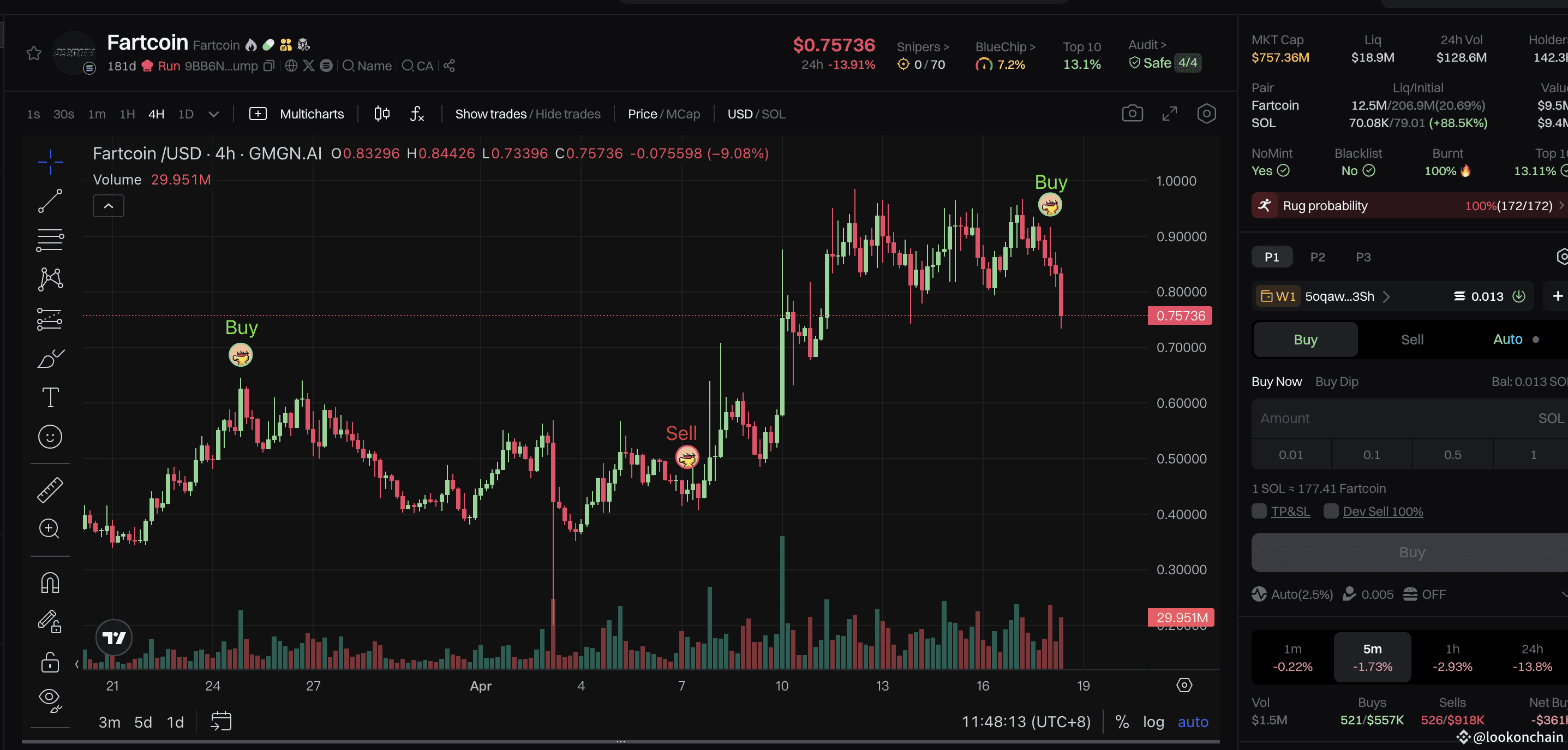
Task: Add Fartcoin to favorites star
Action: click(34, 53)
